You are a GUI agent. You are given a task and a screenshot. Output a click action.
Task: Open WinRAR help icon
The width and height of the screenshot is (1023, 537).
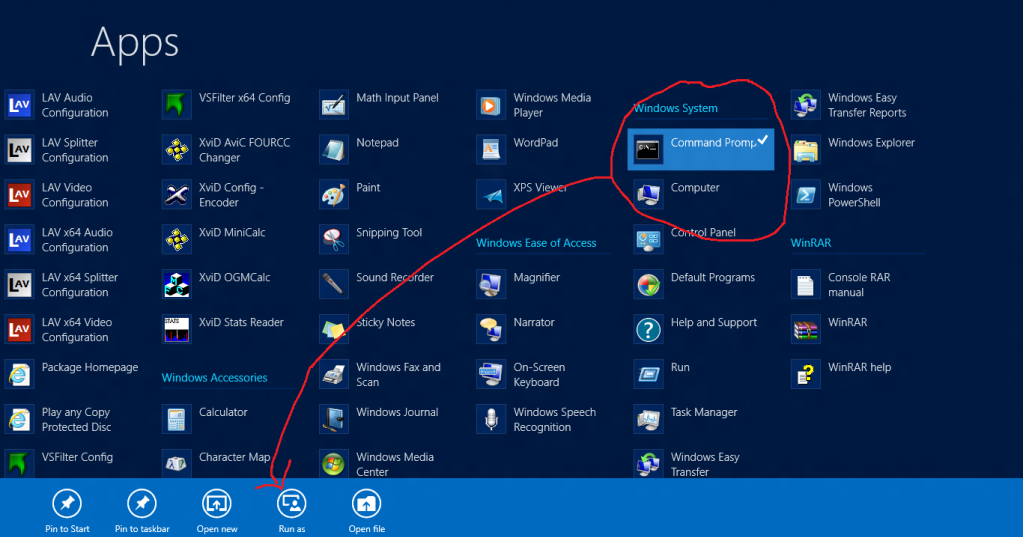(x=805, y=375)
